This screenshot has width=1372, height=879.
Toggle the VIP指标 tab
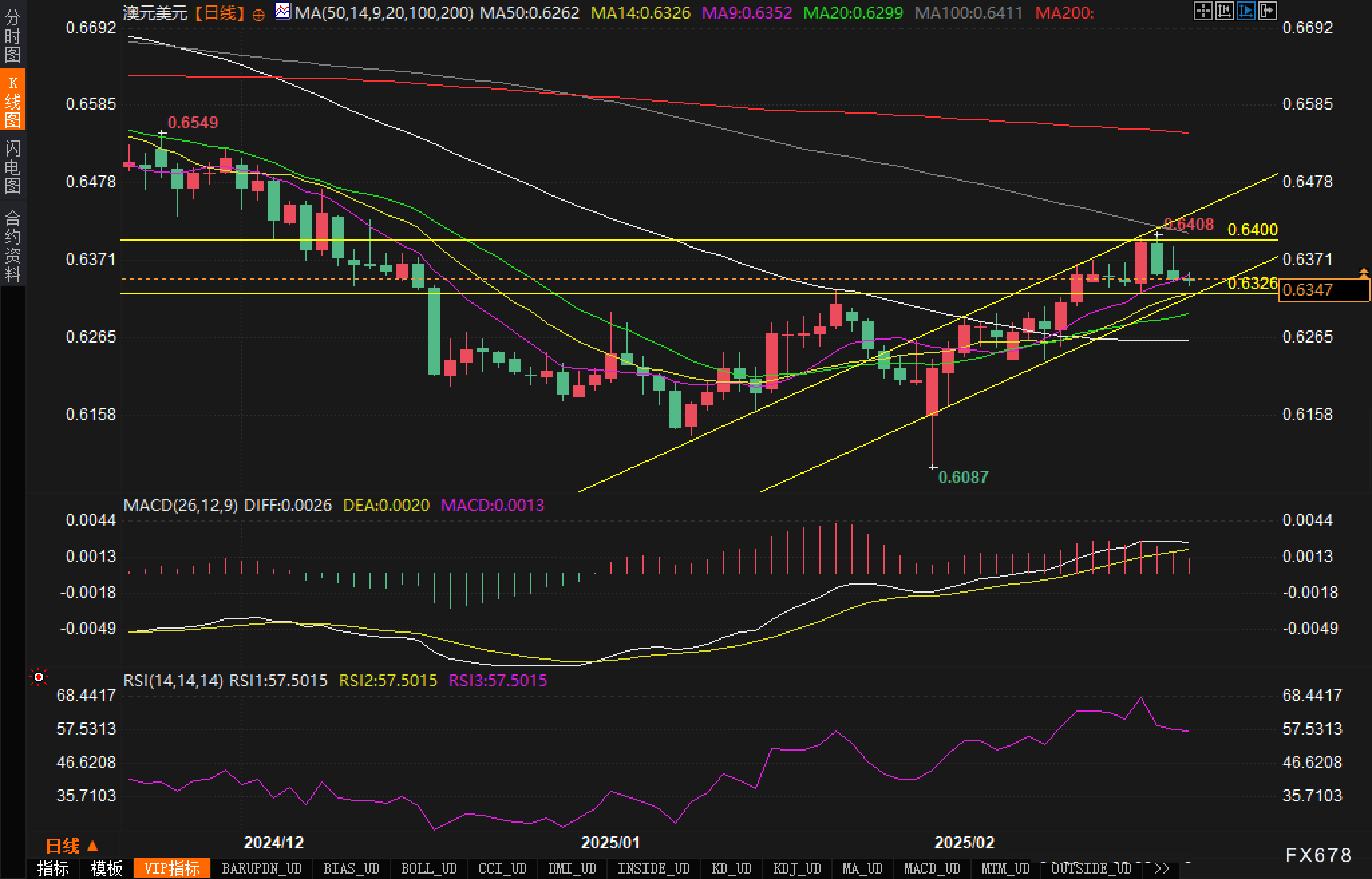[x=172, y=868]
